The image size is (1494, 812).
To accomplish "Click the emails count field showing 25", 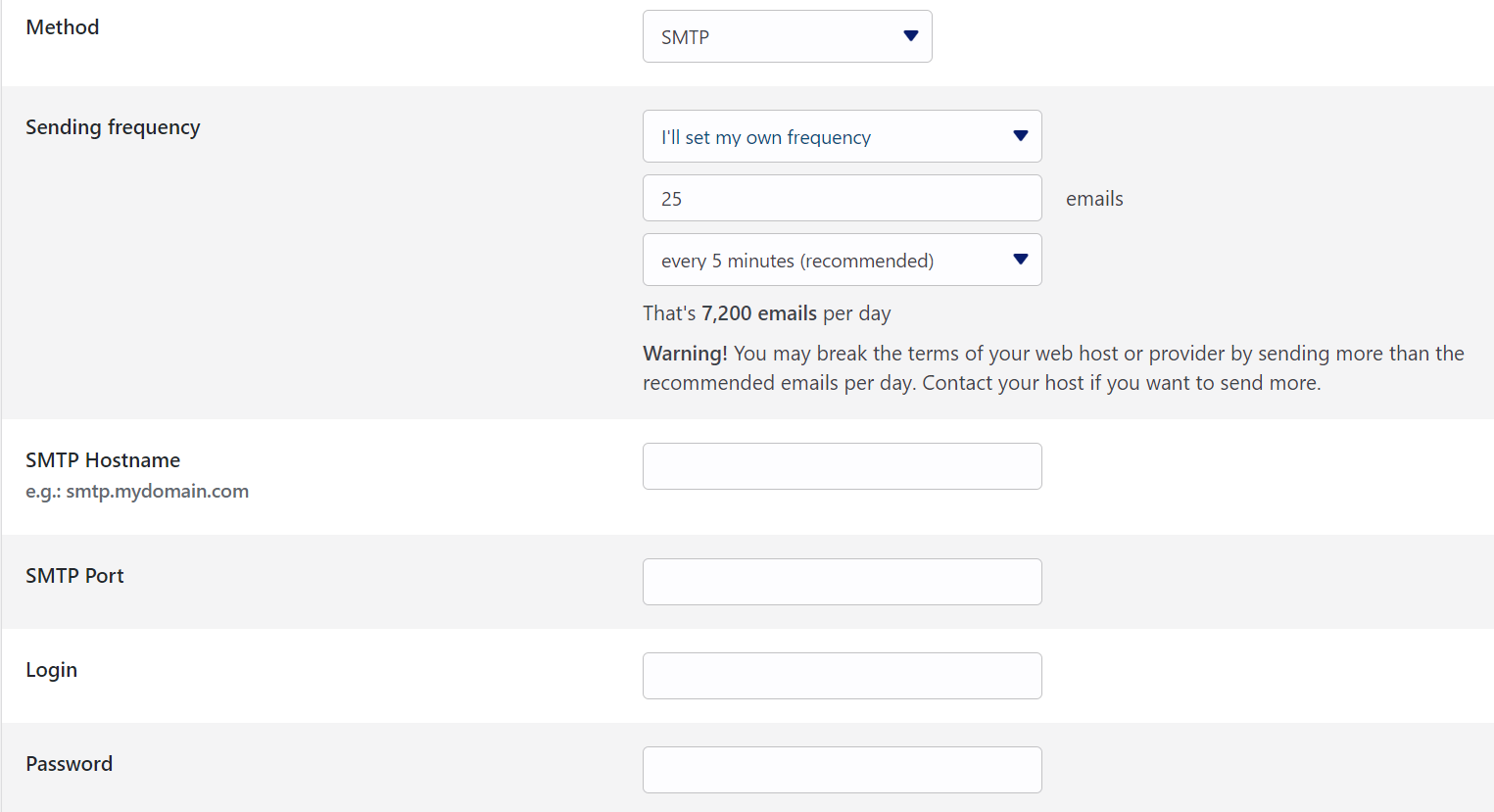I will tap(843, 198).
